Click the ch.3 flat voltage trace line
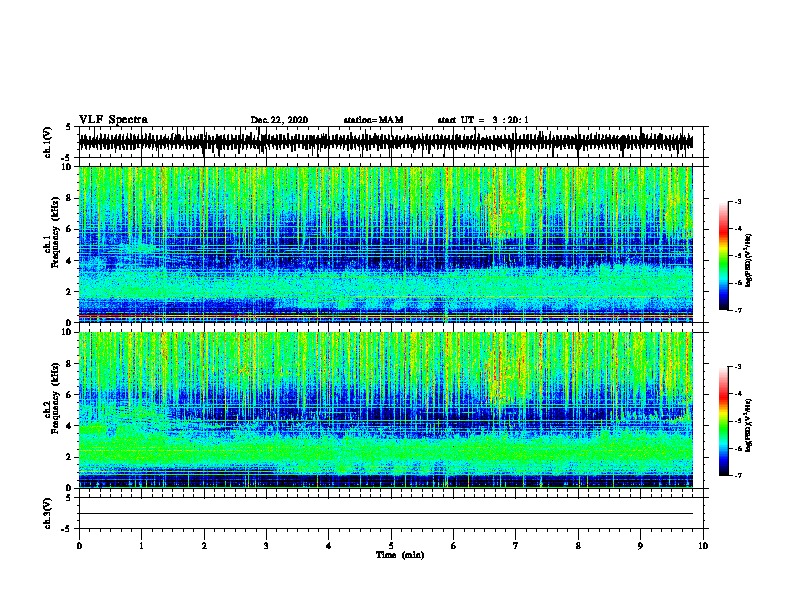 point(385,514)
